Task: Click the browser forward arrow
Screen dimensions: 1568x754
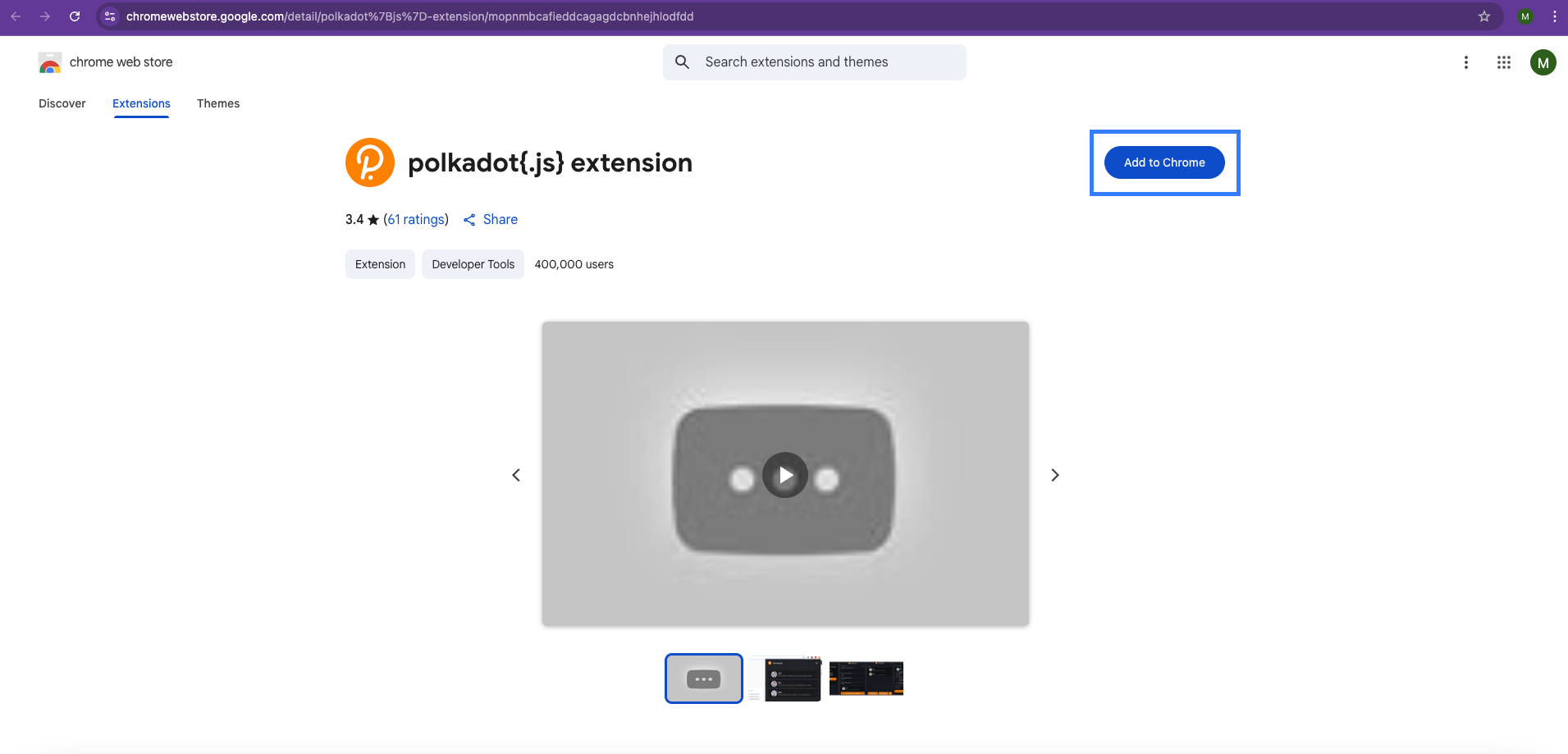Action: pyautogui.click(x=45, y=16)
